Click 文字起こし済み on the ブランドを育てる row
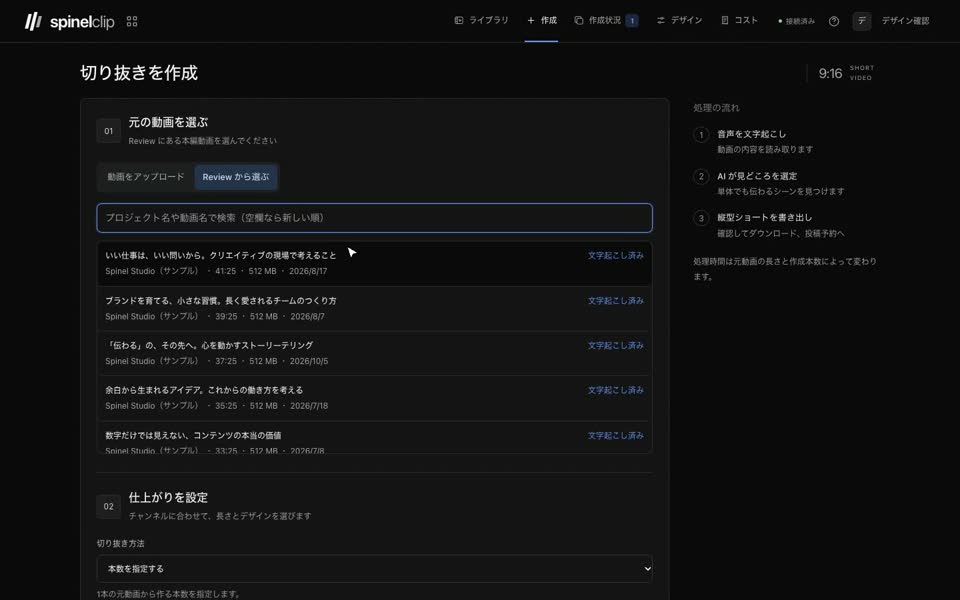 coord(615,301)
